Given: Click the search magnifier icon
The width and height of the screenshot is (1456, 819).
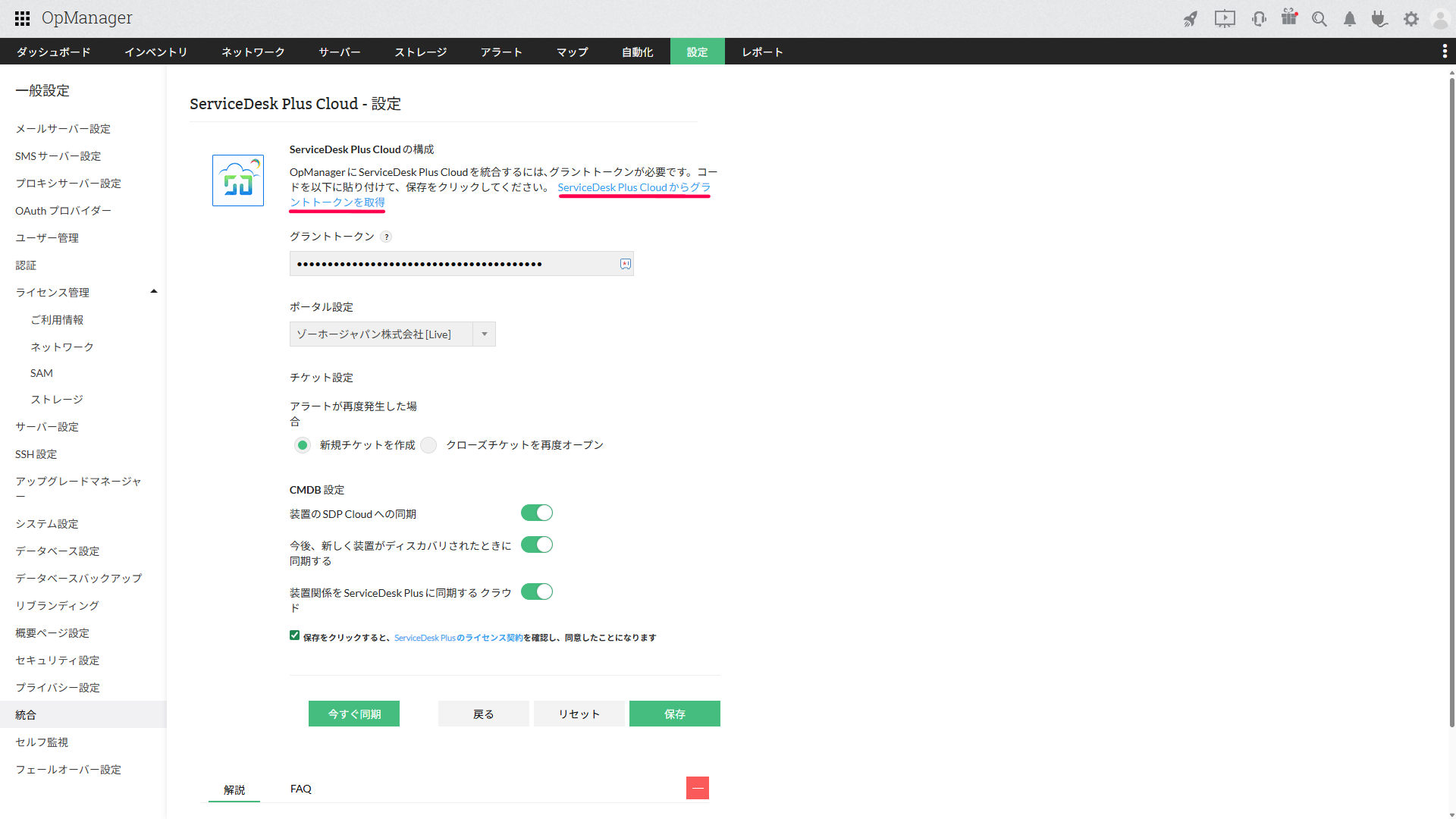Looking at the screenshot, I should (1319, 19).
